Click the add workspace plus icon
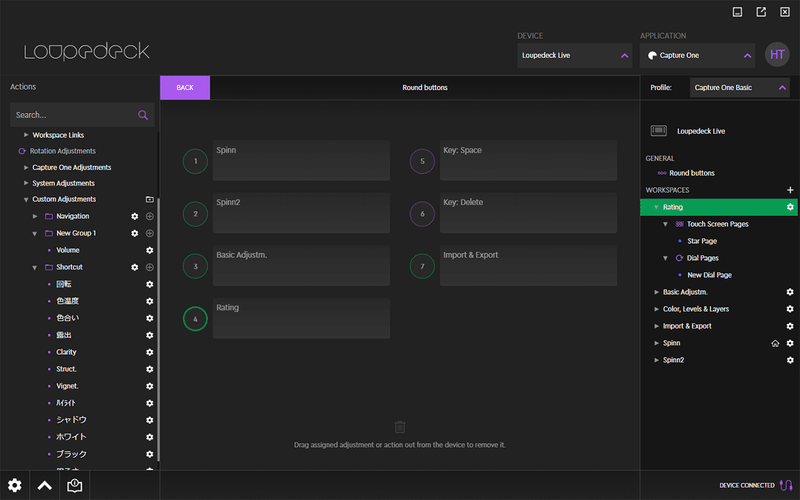The height and width of the screenshot is (500, 800). pyautogui.click(x=790, y=190)
